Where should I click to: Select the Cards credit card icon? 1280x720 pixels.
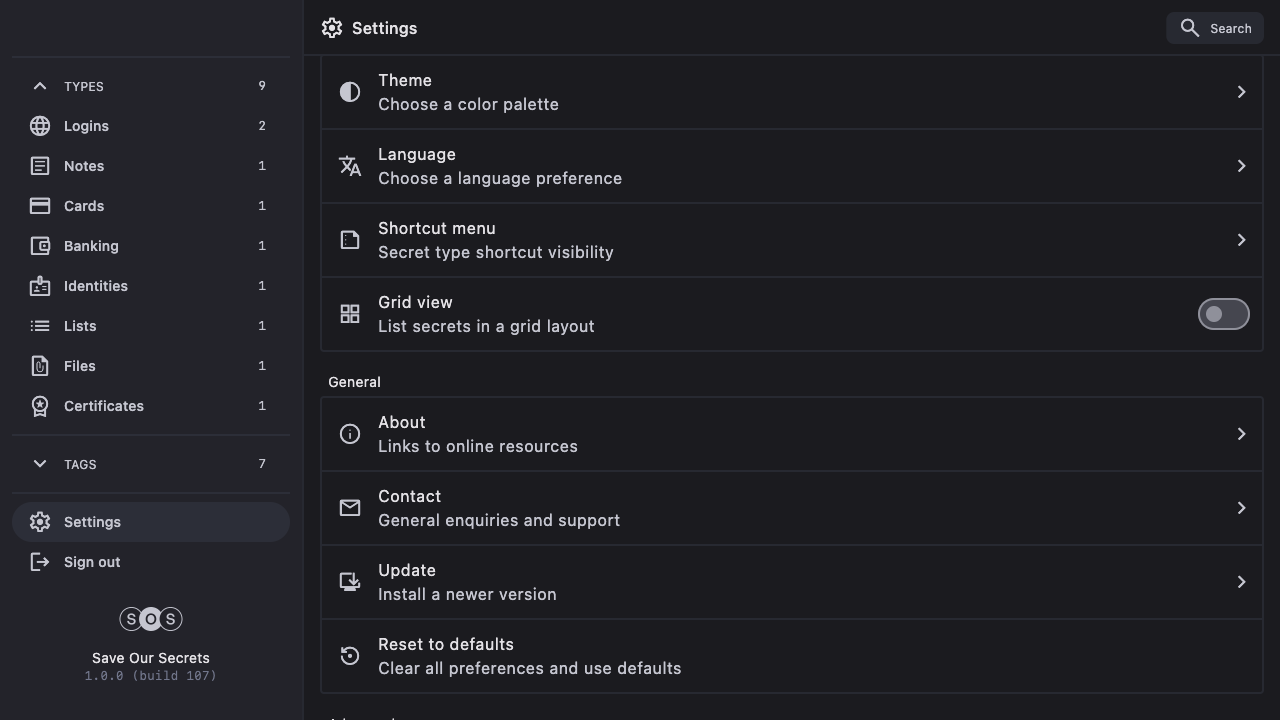point(40,206)
